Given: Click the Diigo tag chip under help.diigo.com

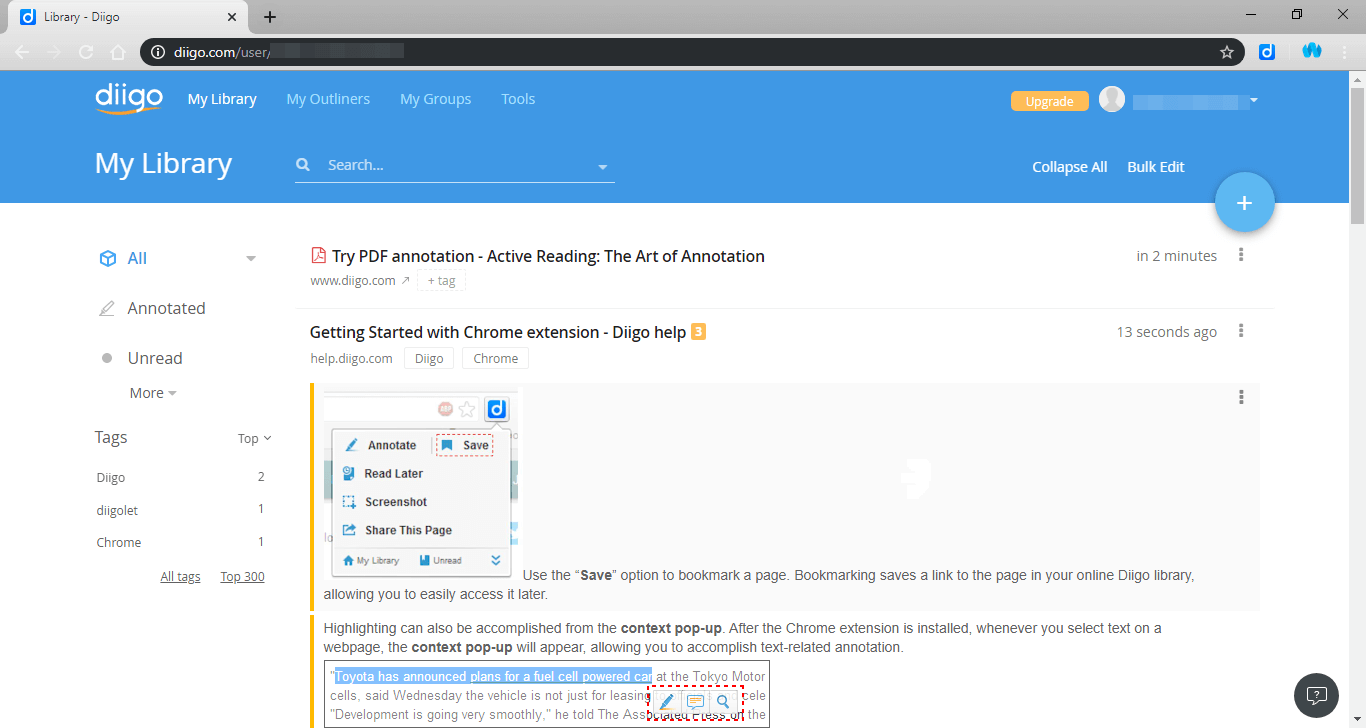Looking at the screenshot, I should [x=429, y=358].
